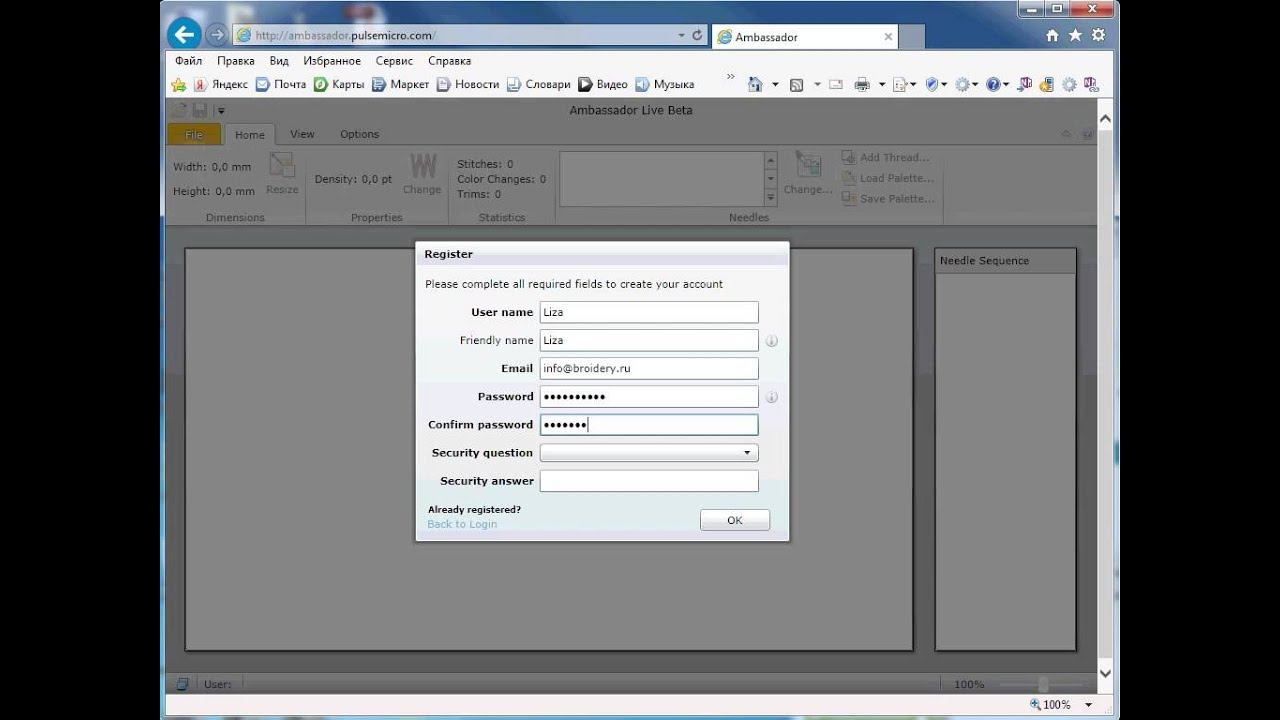Viewport: 1280px width, 720px height.
Task: Open the Security question dropdown
Action: tap(649, 453)
